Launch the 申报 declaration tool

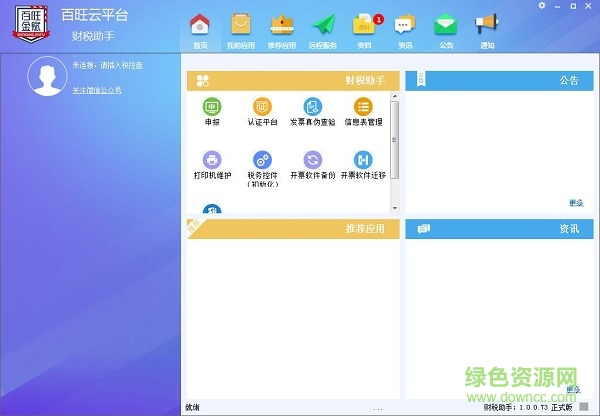[x=212, y=107]
